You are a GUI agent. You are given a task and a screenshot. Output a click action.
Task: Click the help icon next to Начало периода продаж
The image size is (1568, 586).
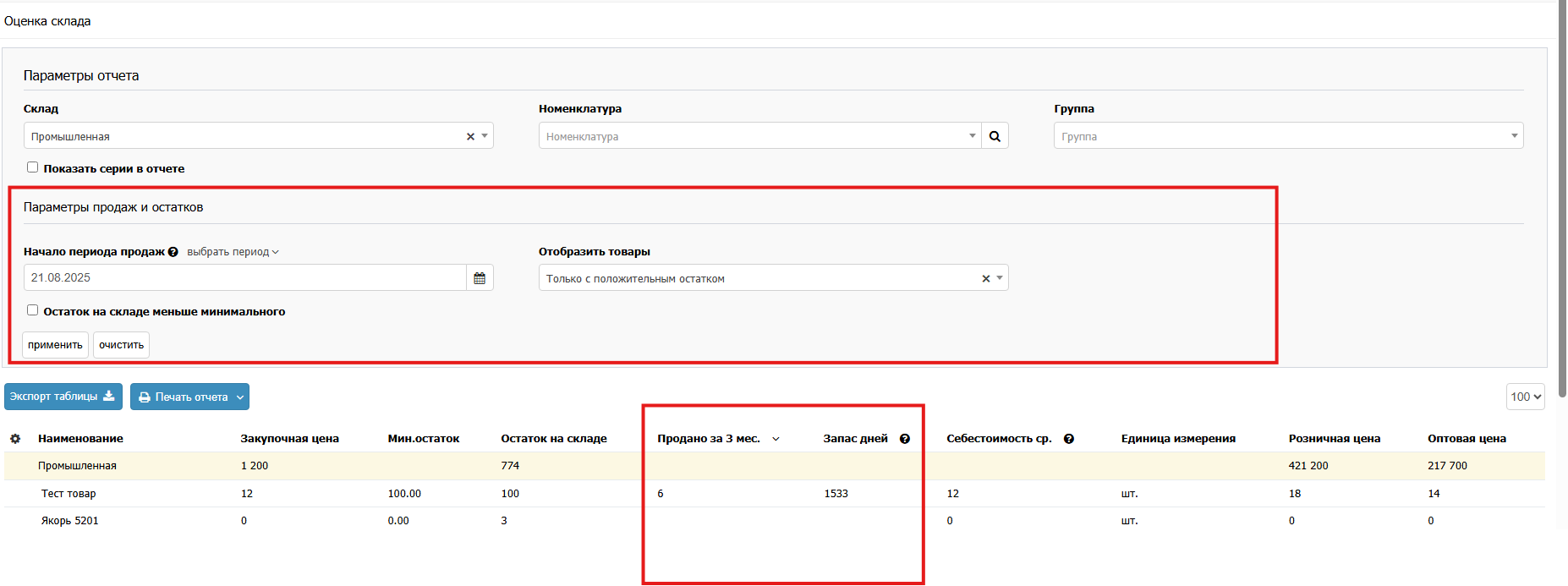pyautogui.click(x=173, y=252)
